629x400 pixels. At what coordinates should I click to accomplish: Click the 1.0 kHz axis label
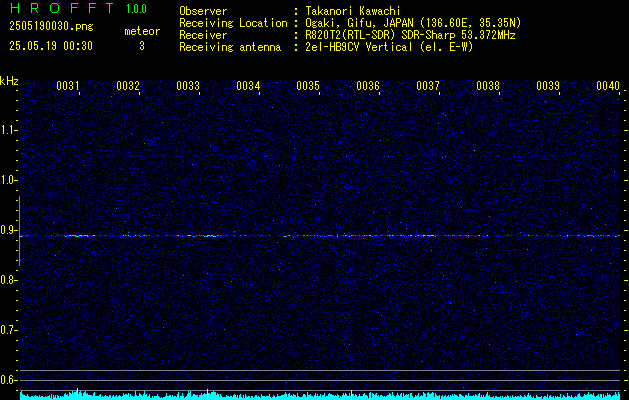8,180
